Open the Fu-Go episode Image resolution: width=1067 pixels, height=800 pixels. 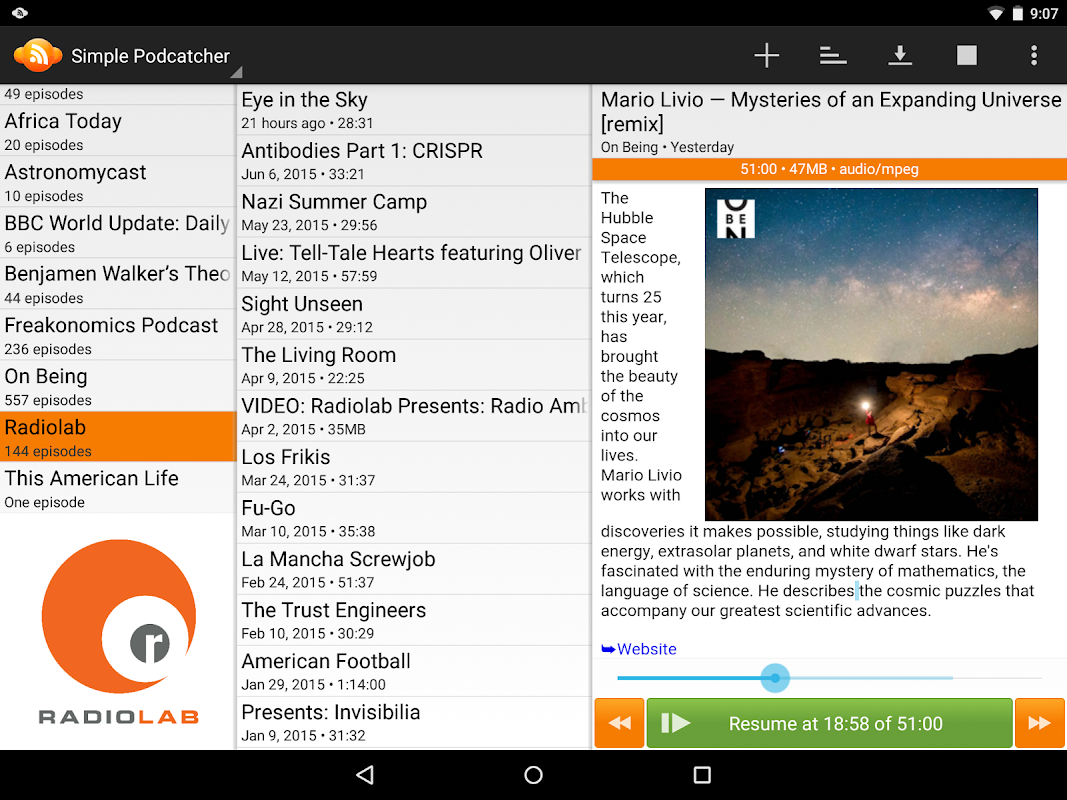tap(414, 518)
